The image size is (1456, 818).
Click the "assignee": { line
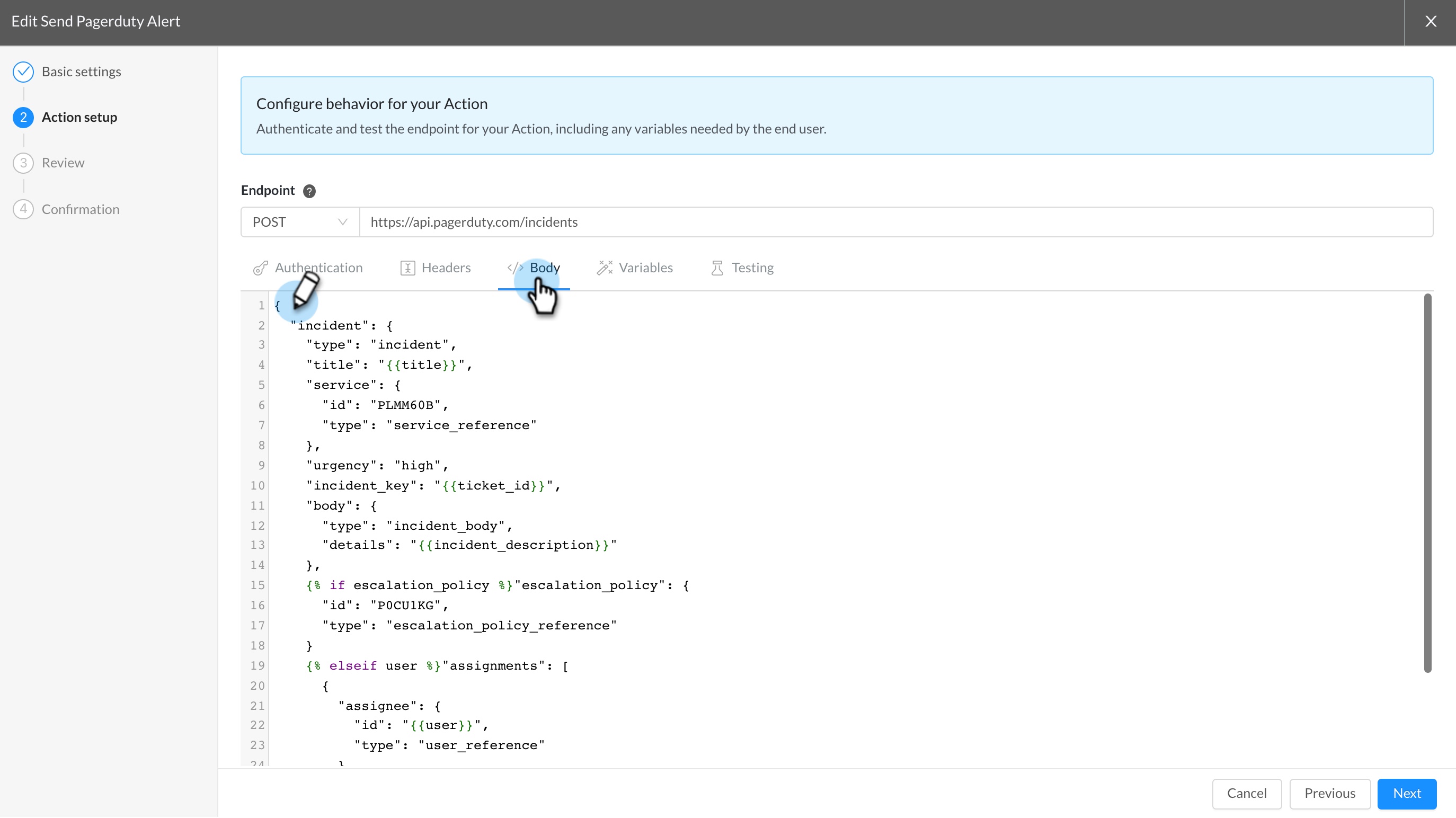click(389, 707)
